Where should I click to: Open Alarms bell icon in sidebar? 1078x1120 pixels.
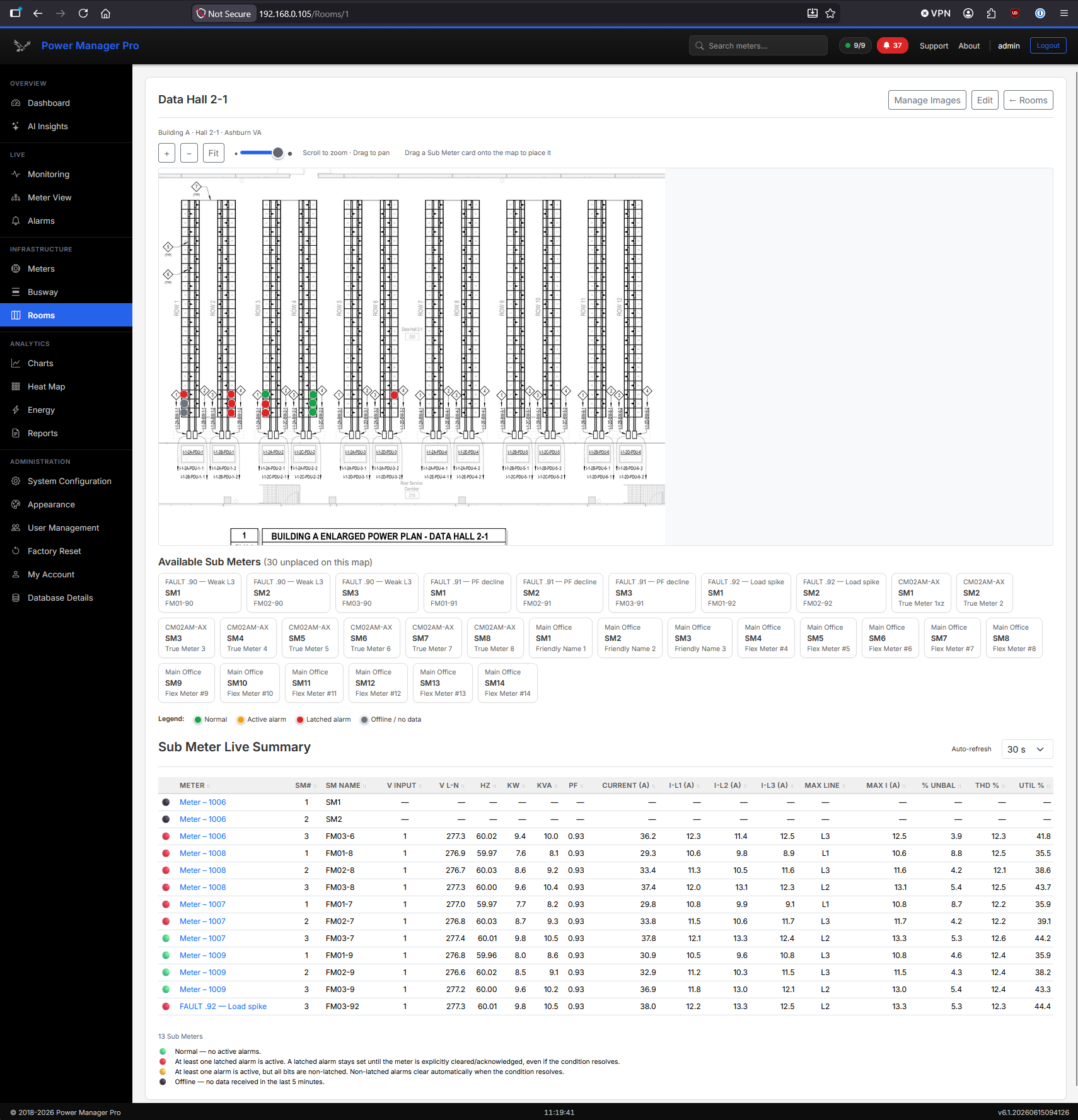[16, 221]
